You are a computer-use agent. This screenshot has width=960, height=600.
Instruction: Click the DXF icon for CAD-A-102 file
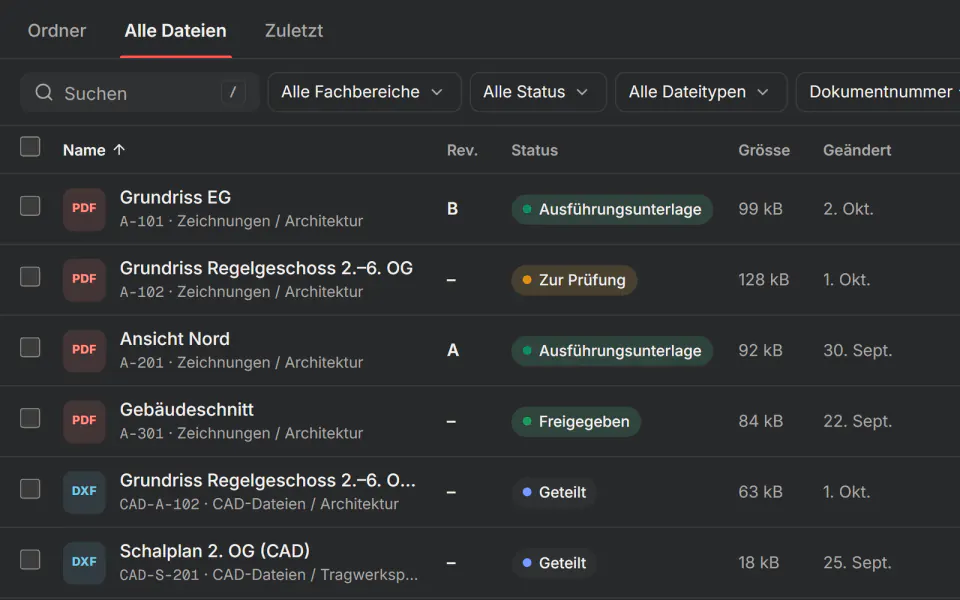pos(84,492)
